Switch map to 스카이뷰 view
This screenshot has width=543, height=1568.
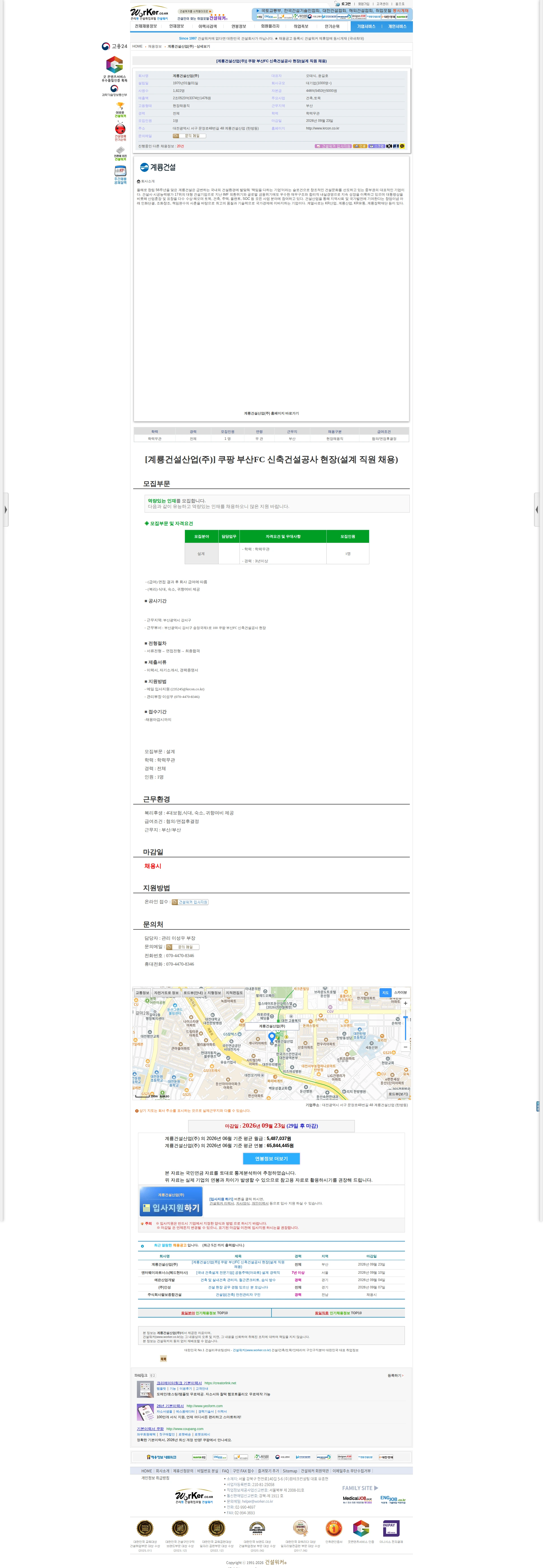coord(400,993)
